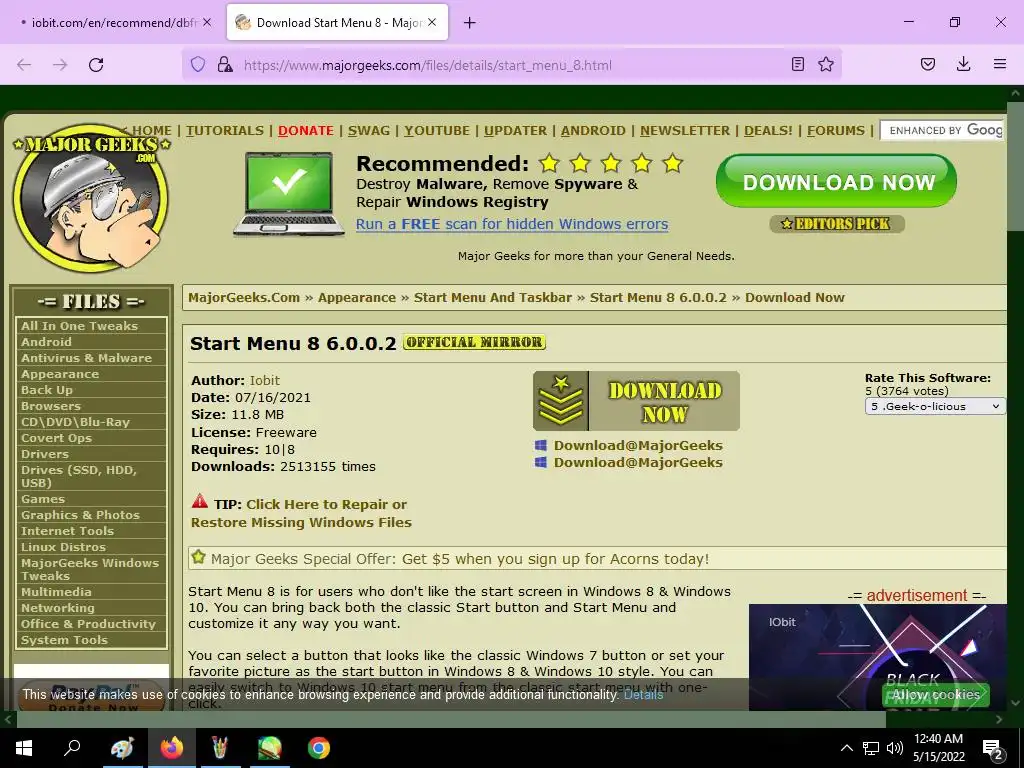Open Acorns special offer link

click(x=556, y=559)
